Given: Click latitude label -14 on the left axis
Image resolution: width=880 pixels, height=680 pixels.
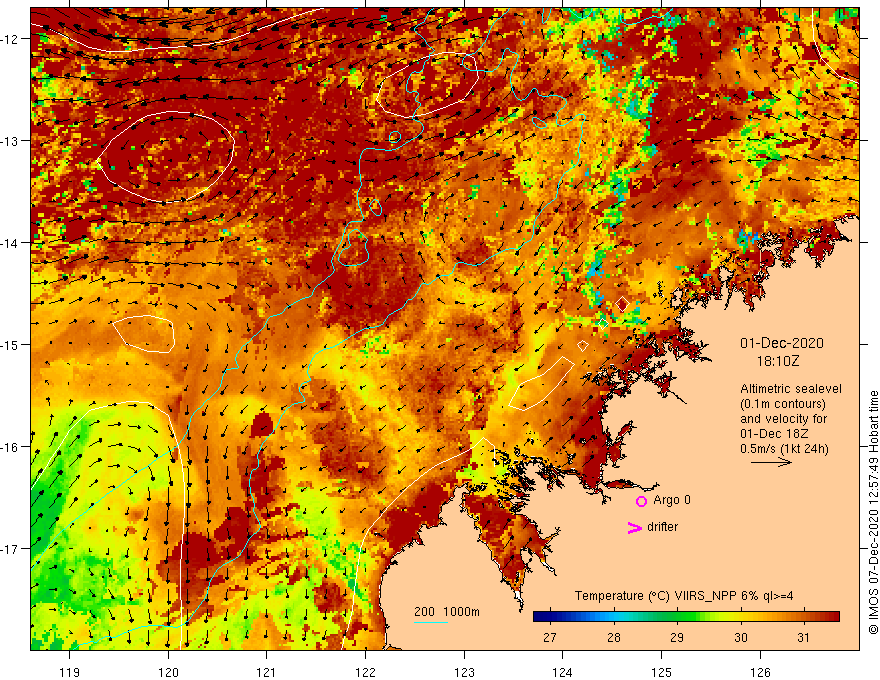Looking at the screenshot, I should pyautogui.click(x=10, y=243).
